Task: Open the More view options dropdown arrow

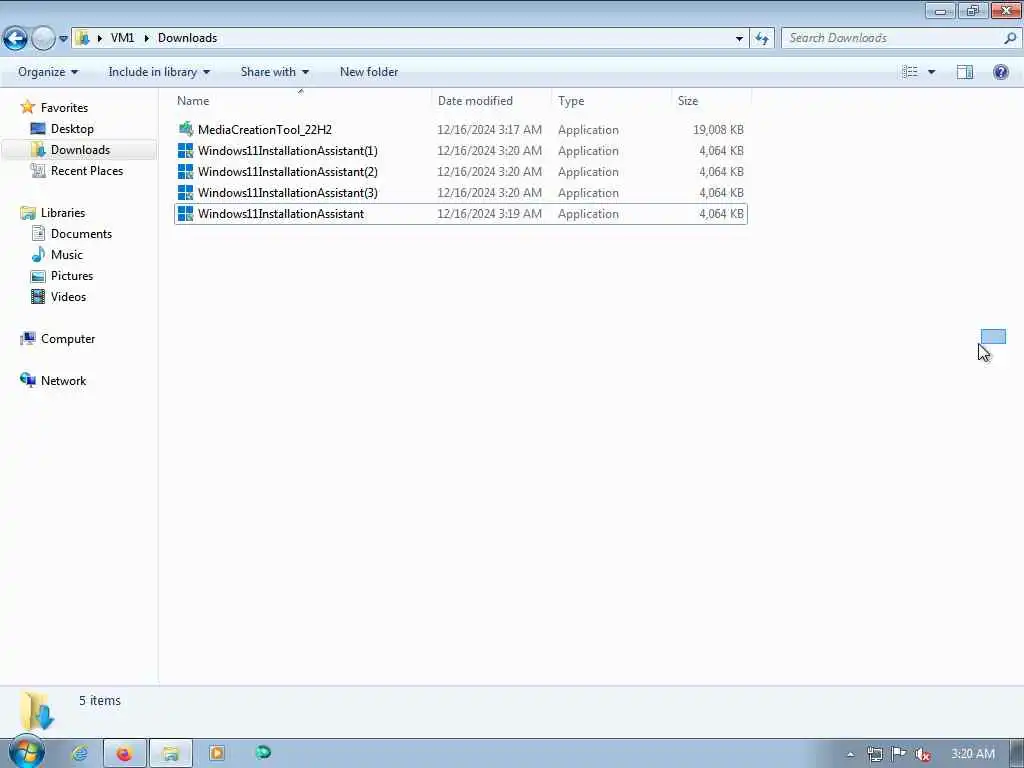Action: pyautogui.click(x=931, y=72)
